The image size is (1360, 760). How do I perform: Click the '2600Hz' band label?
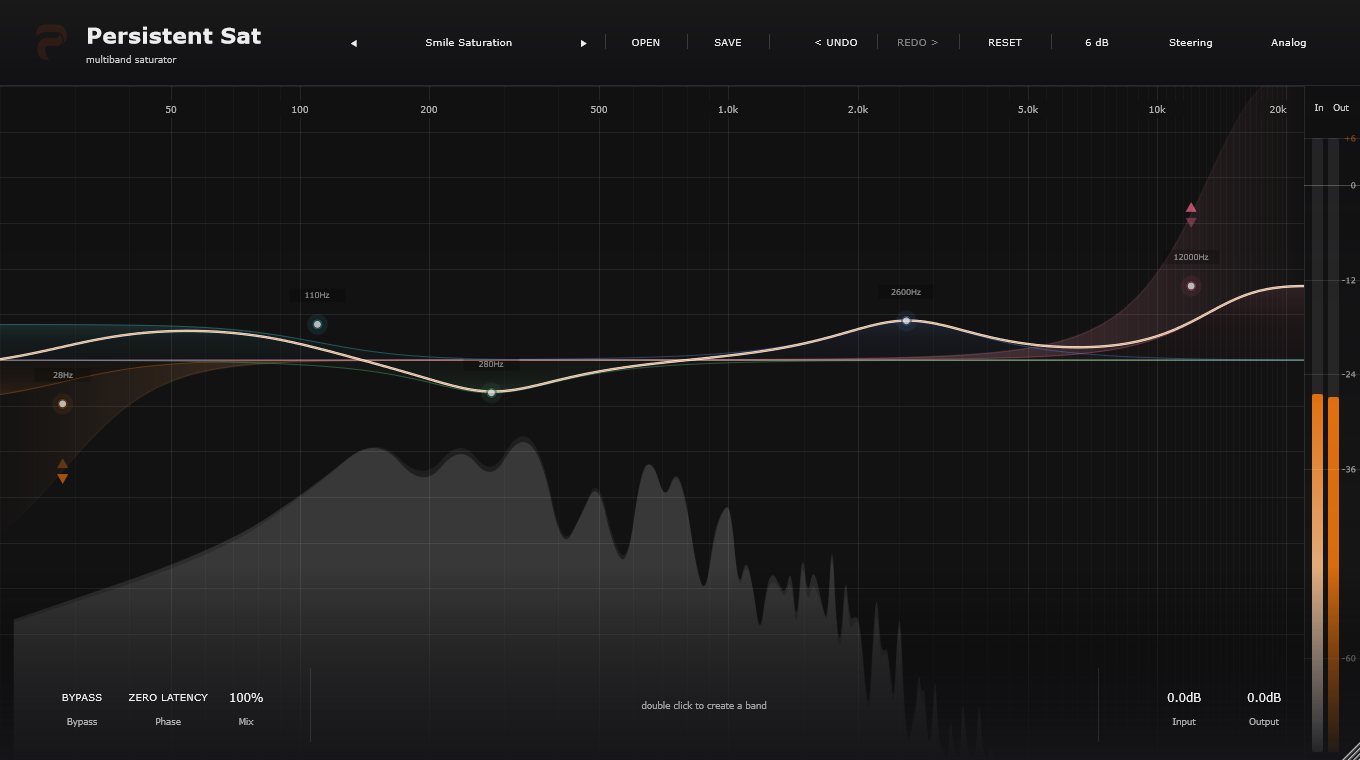point(906,292)
